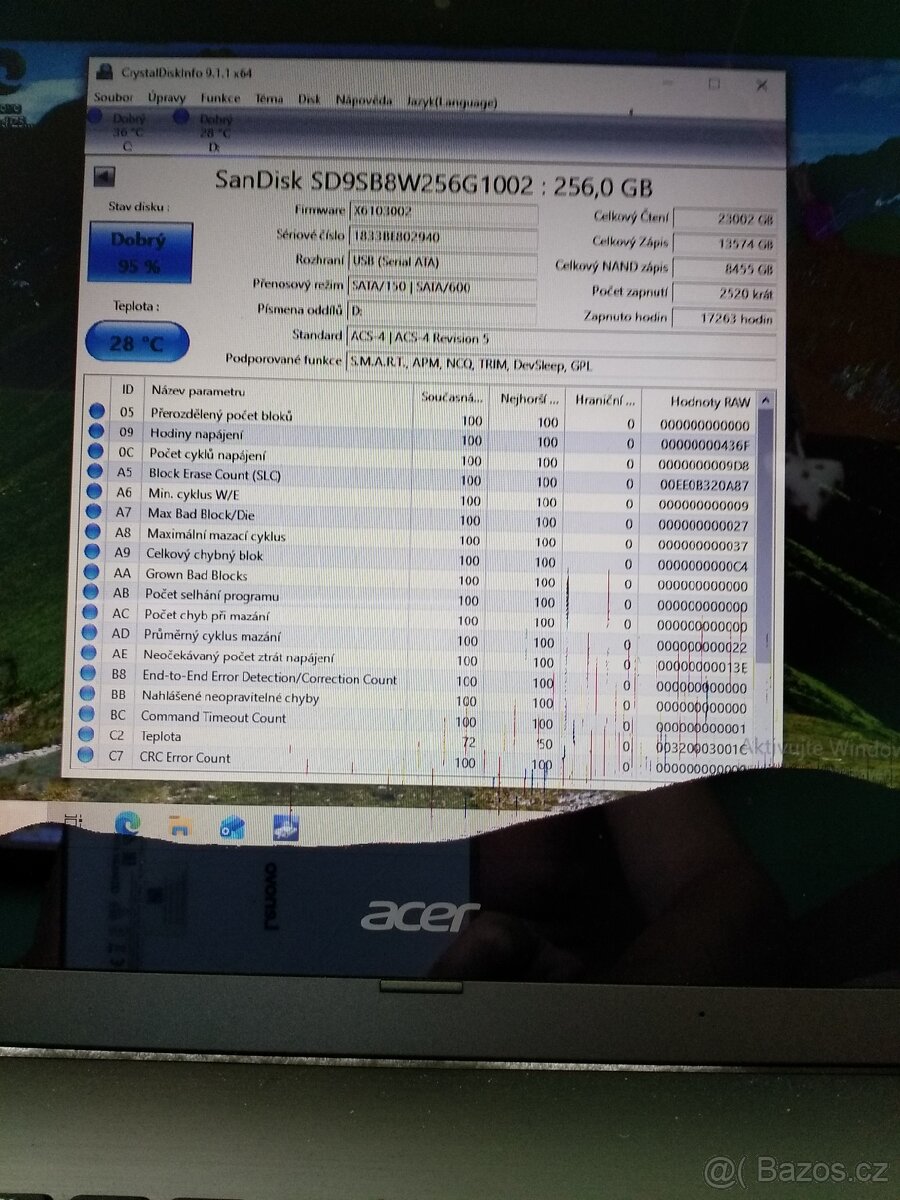Click blue status icon of row AA
This screenshot has width=900, height=1200.
coord(92,573)
